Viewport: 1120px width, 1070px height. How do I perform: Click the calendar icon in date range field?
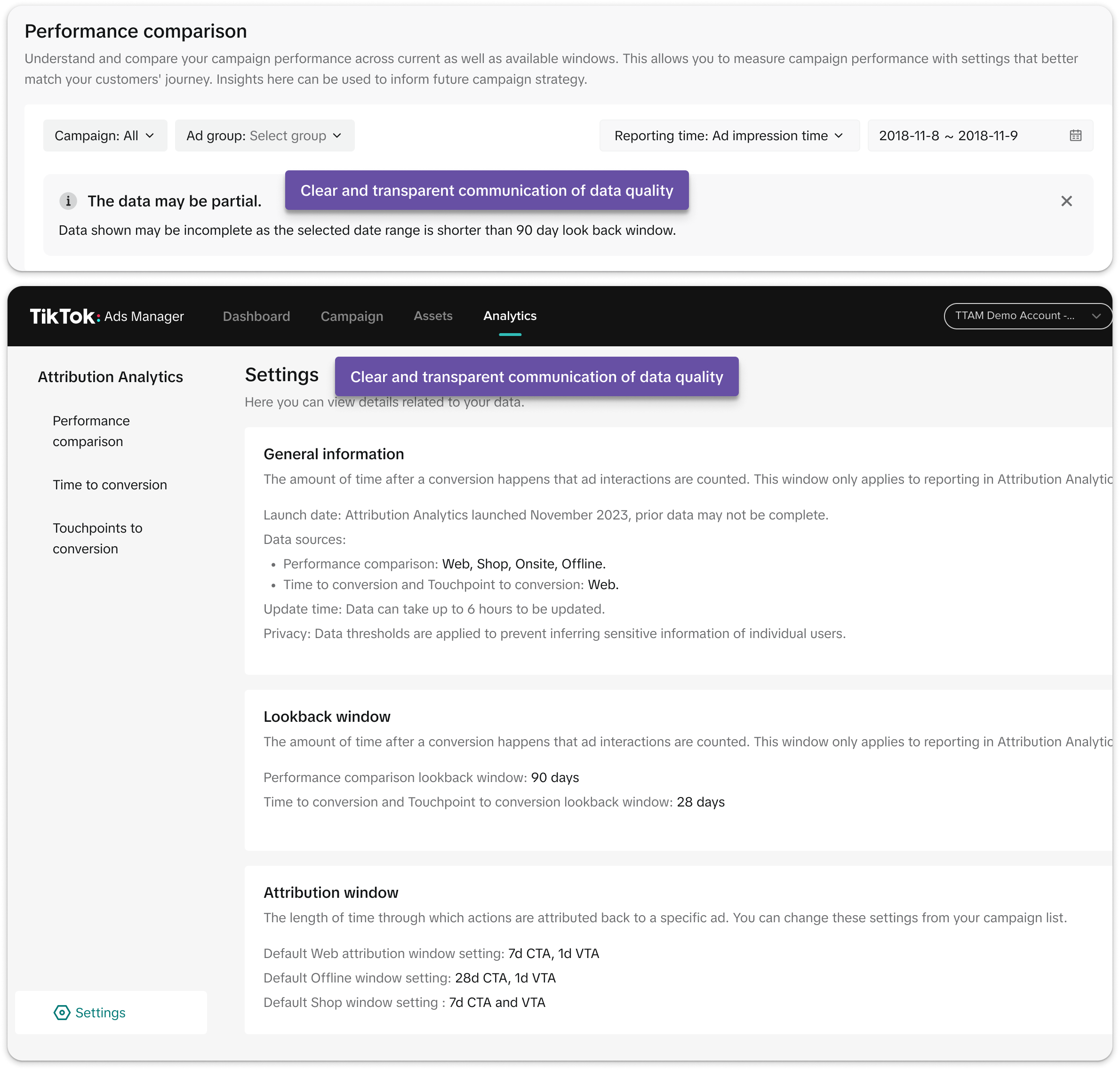click(1075, 136)
